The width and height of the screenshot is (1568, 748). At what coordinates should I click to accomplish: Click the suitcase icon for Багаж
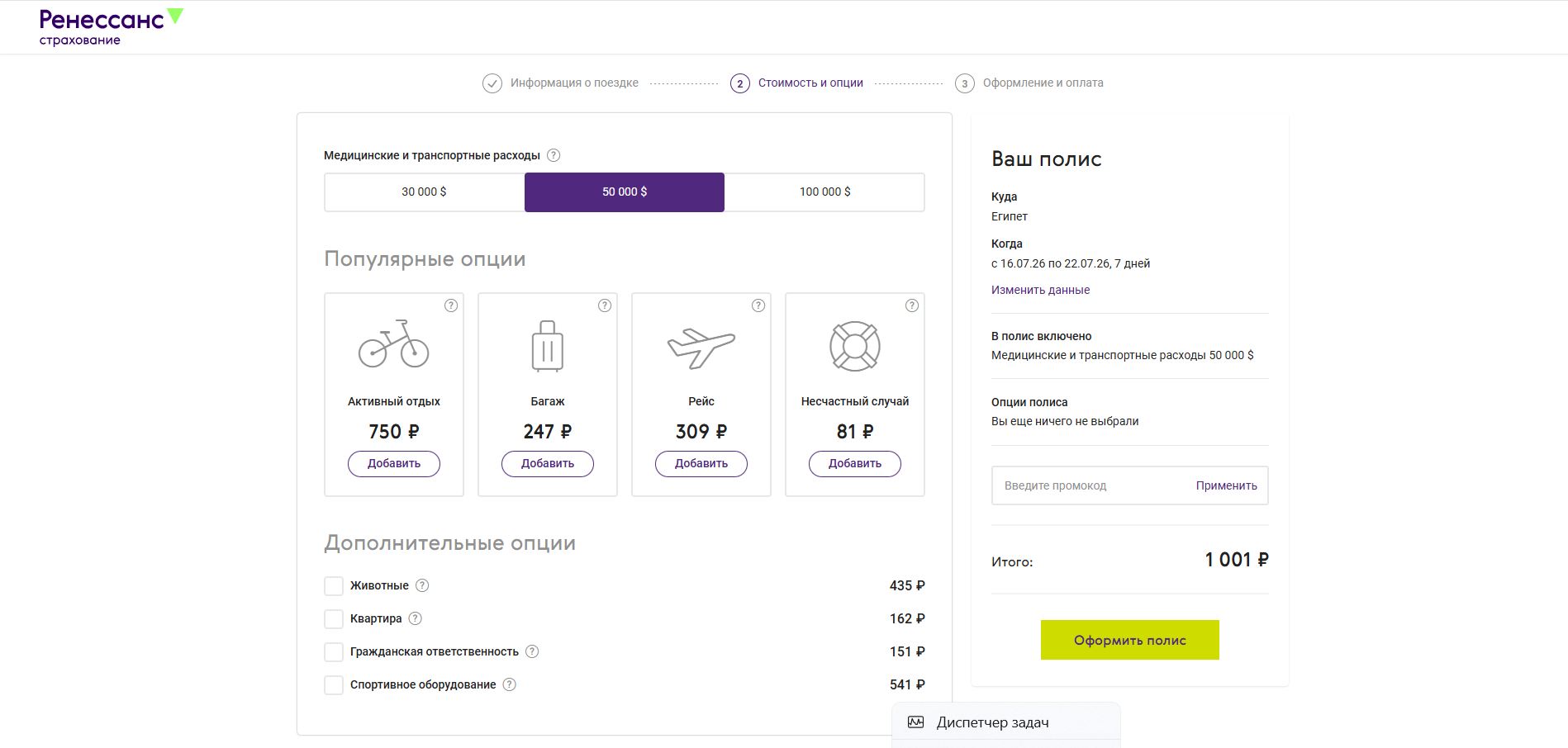(x=548, y=346)
